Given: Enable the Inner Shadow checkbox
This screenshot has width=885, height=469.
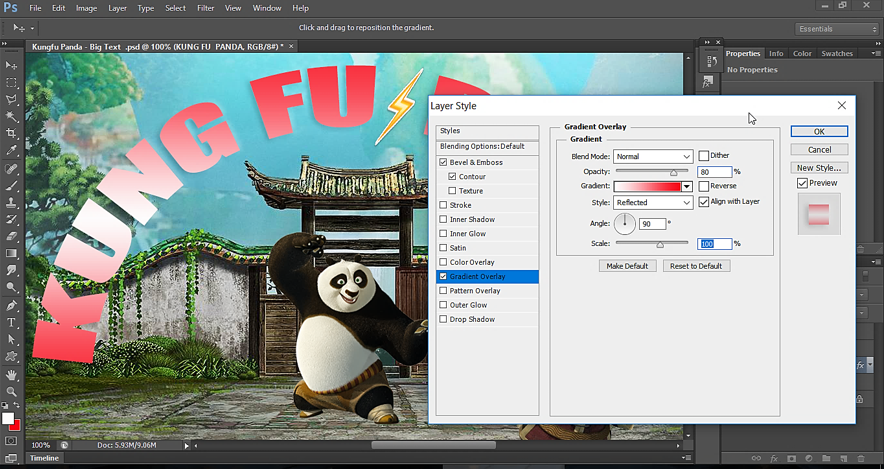Looking at the screenshot, I should tap(443, 220).
